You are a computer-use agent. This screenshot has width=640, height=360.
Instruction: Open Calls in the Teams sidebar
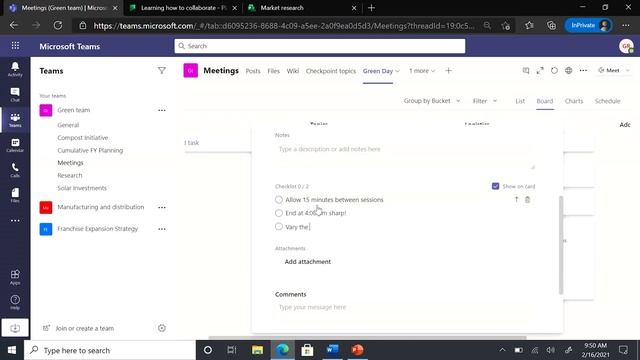click(x=15, y=170)
